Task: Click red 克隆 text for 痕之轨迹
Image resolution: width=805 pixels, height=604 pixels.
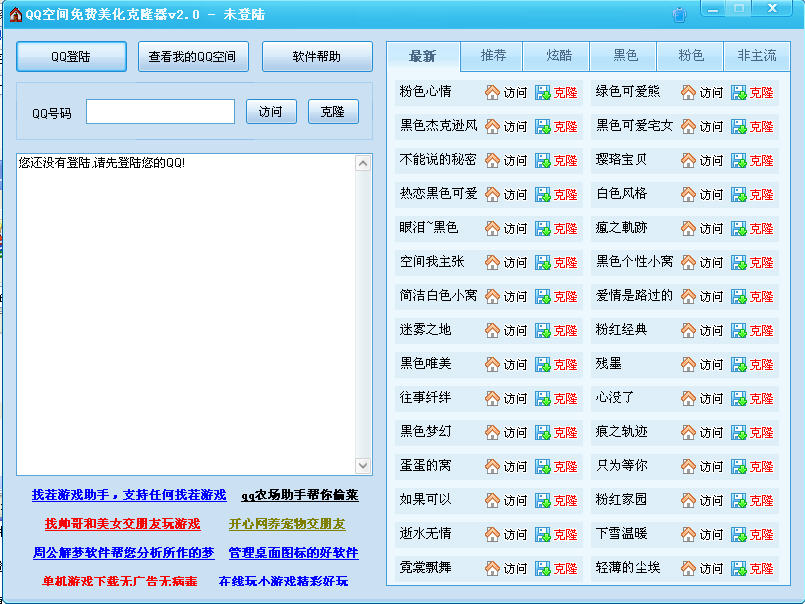Action: (x=761, y=432)
